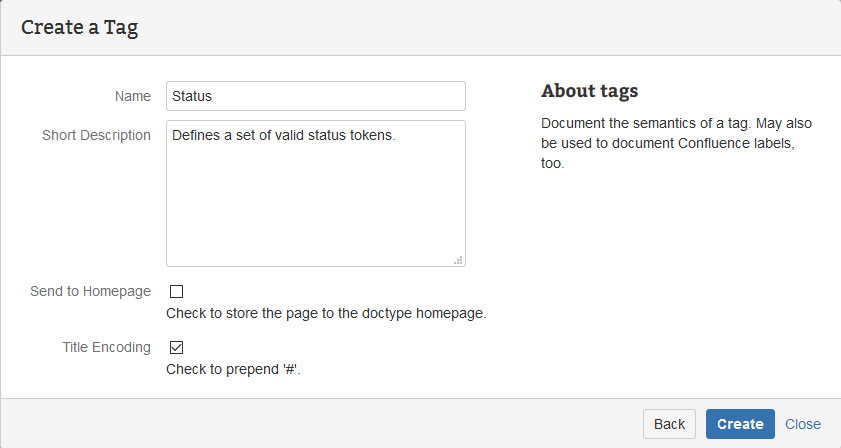
Task: Click the blue Create button
Action: point(740,424)
